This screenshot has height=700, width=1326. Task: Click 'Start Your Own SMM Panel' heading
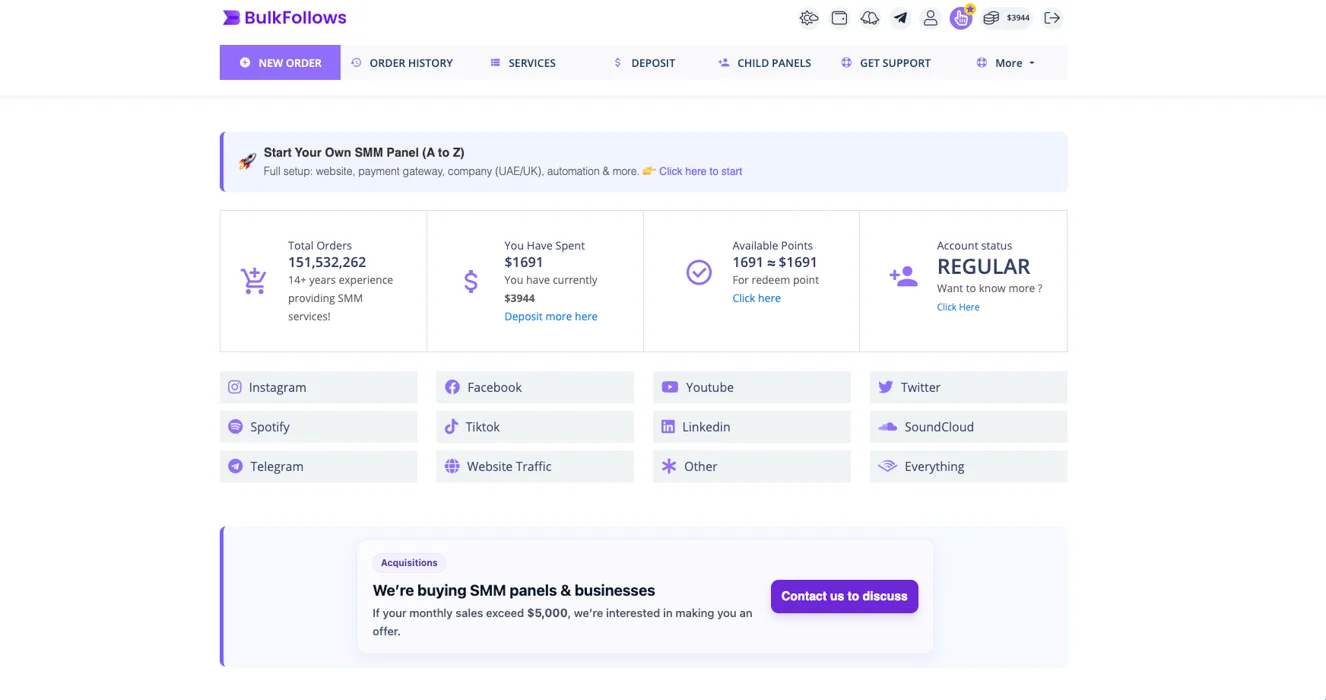pyautogui.click(x=364, y=153)
